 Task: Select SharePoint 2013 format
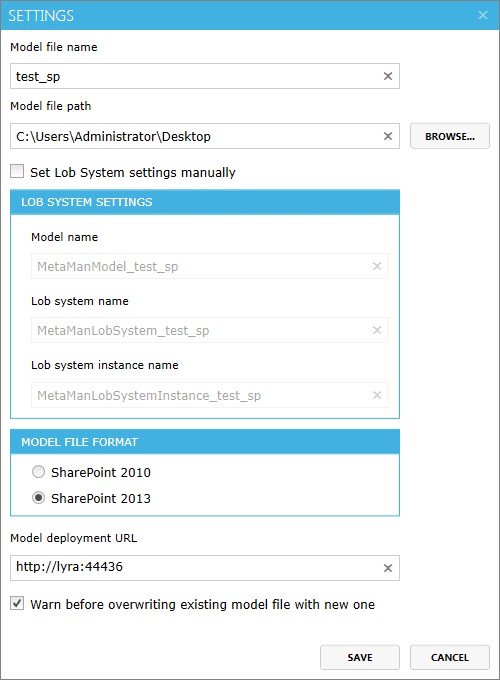click(38, 497)
